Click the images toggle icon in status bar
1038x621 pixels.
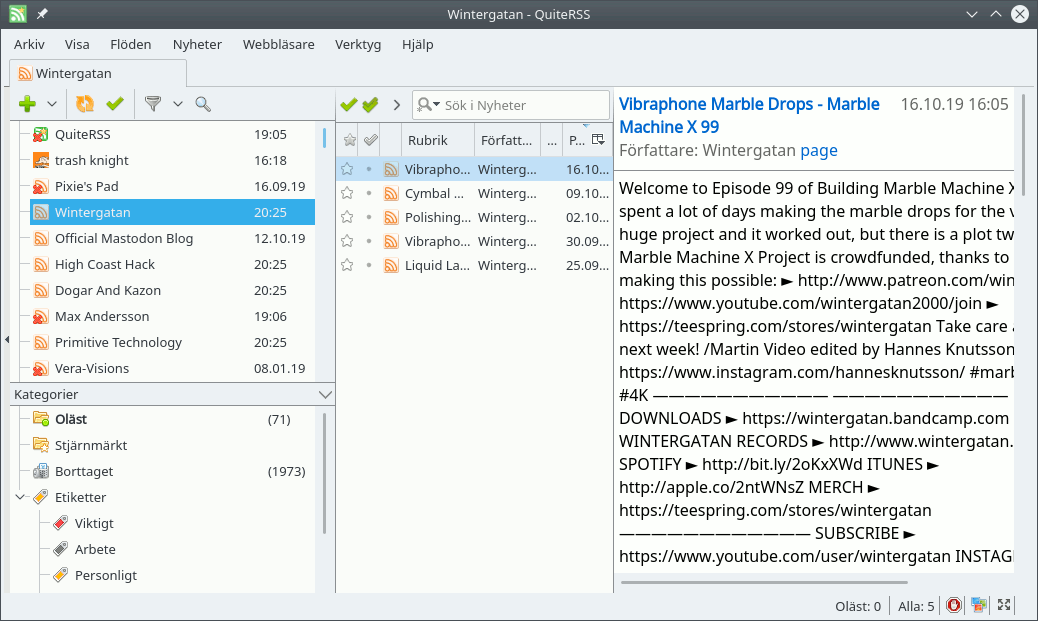978,605
